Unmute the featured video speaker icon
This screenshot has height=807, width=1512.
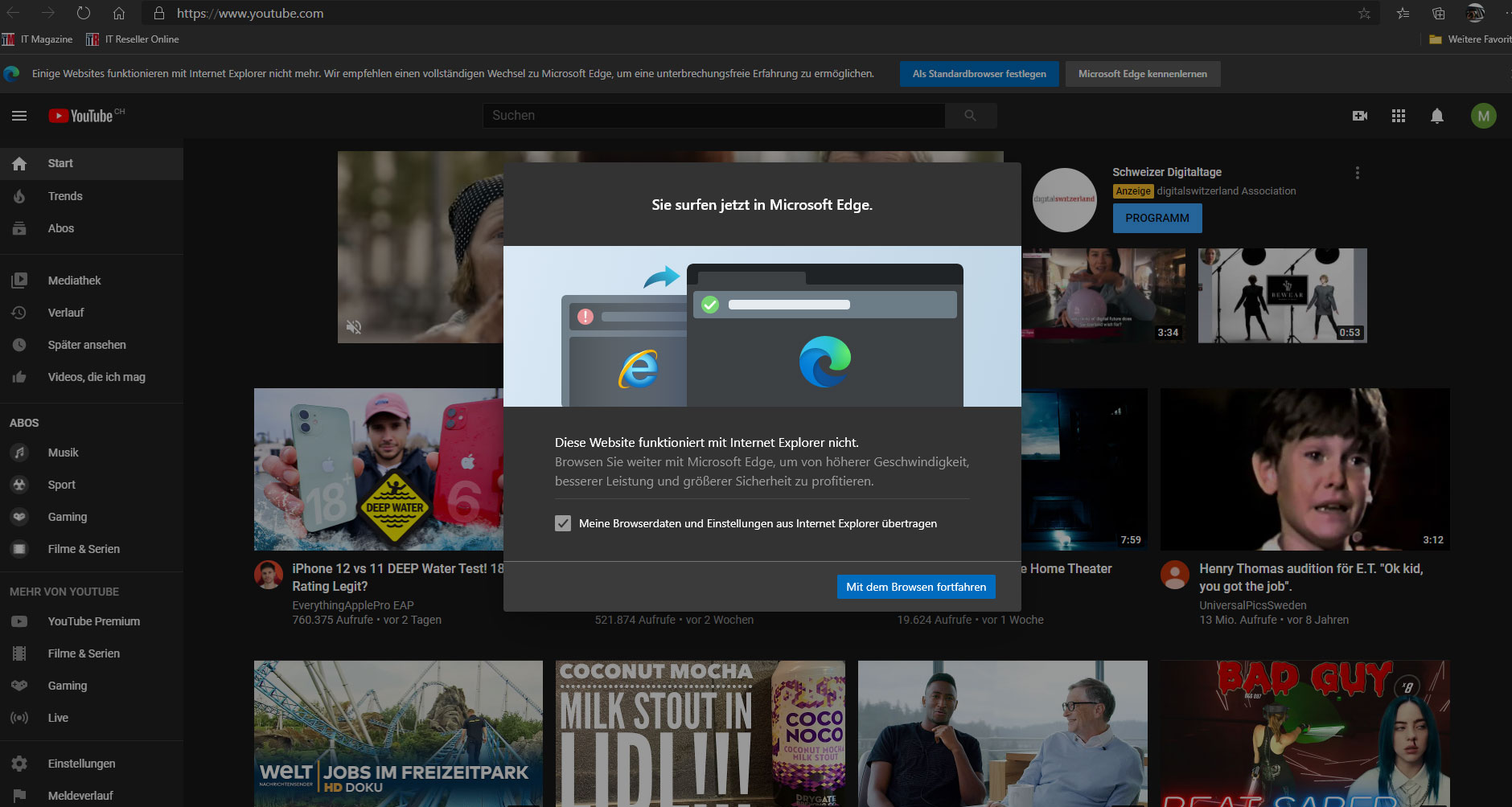pos(354,326)
